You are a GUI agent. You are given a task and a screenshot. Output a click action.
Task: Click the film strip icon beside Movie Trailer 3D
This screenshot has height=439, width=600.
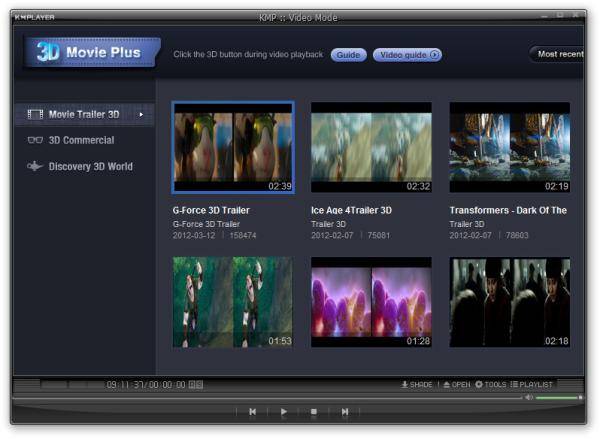tap(35, 114)
